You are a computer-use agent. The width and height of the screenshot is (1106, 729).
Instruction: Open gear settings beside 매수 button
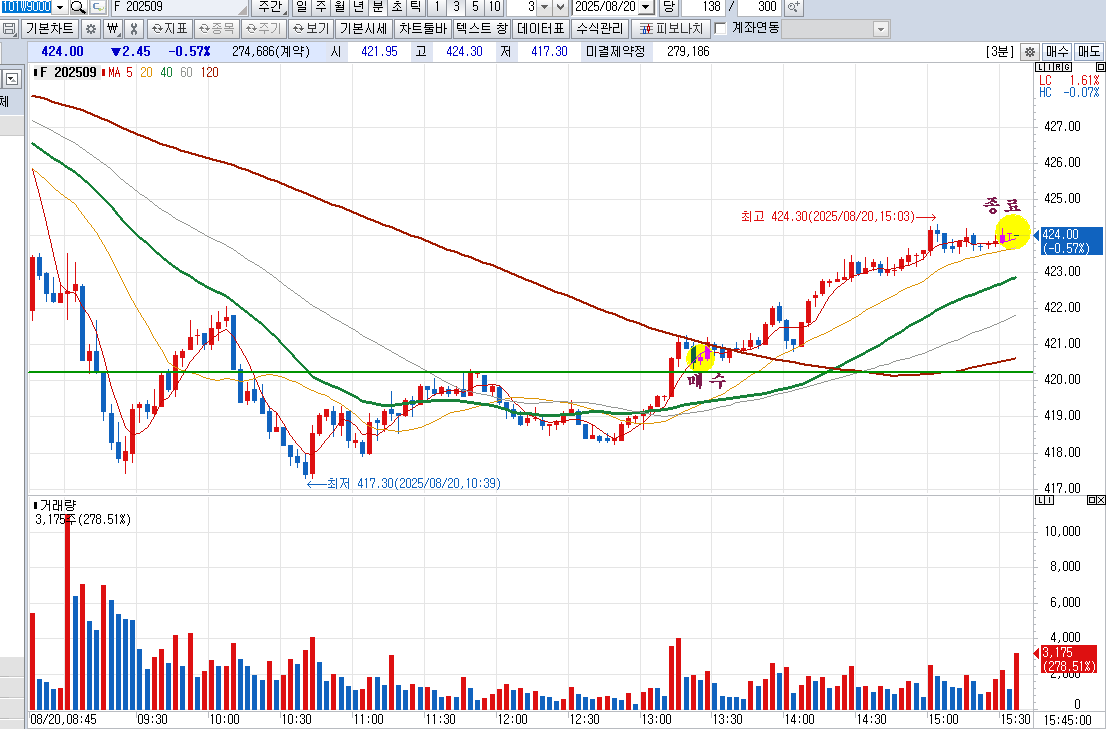(1030, 51)
